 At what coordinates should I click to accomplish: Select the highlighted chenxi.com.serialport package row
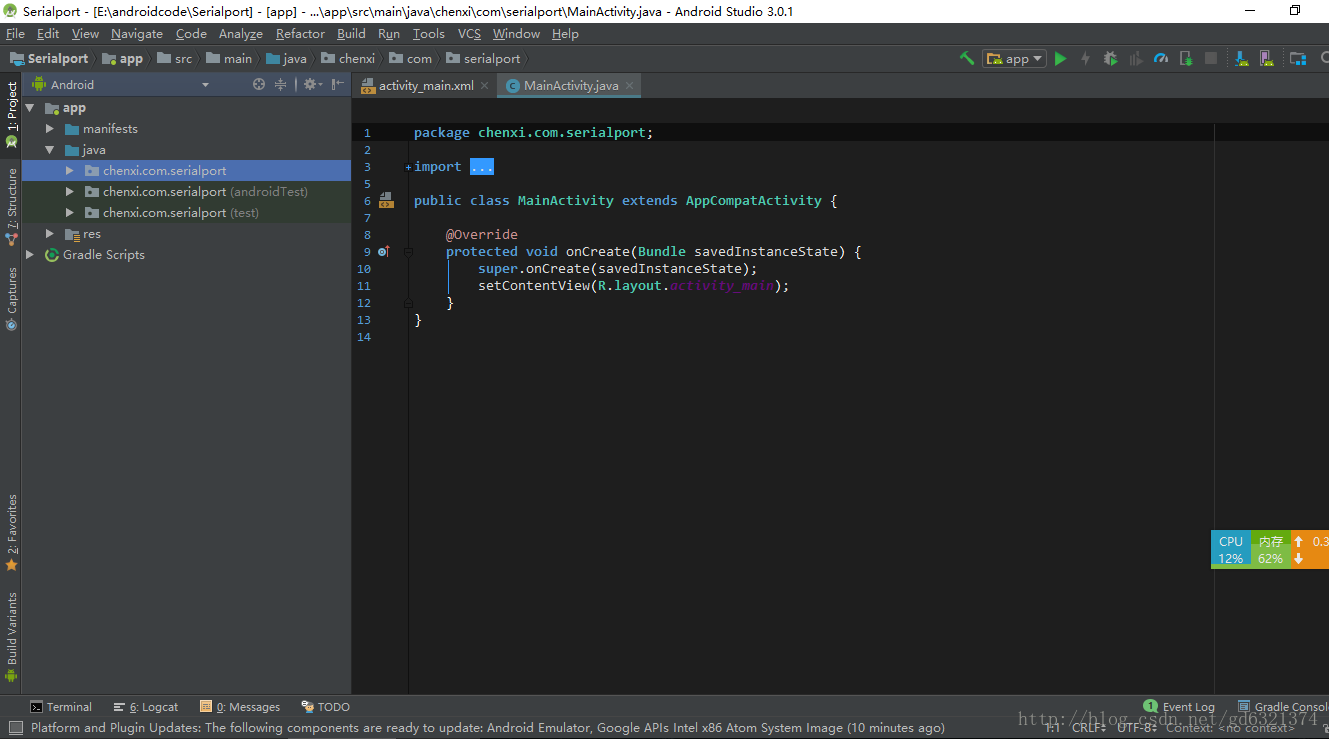[186, 171]
